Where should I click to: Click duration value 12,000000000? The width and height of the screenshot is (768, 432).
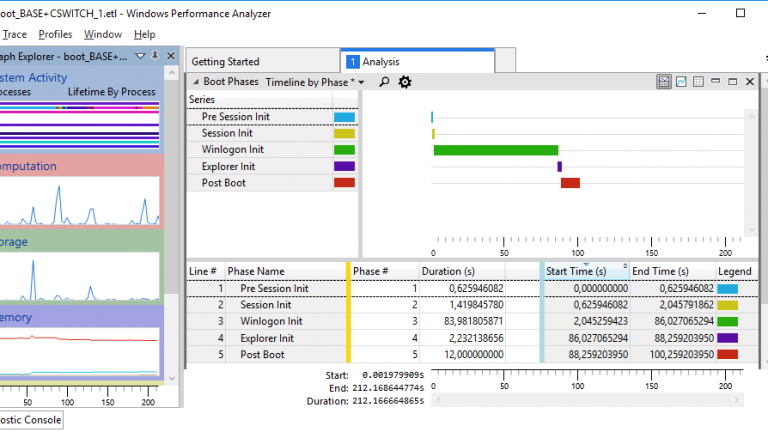[x=473, y=355]
